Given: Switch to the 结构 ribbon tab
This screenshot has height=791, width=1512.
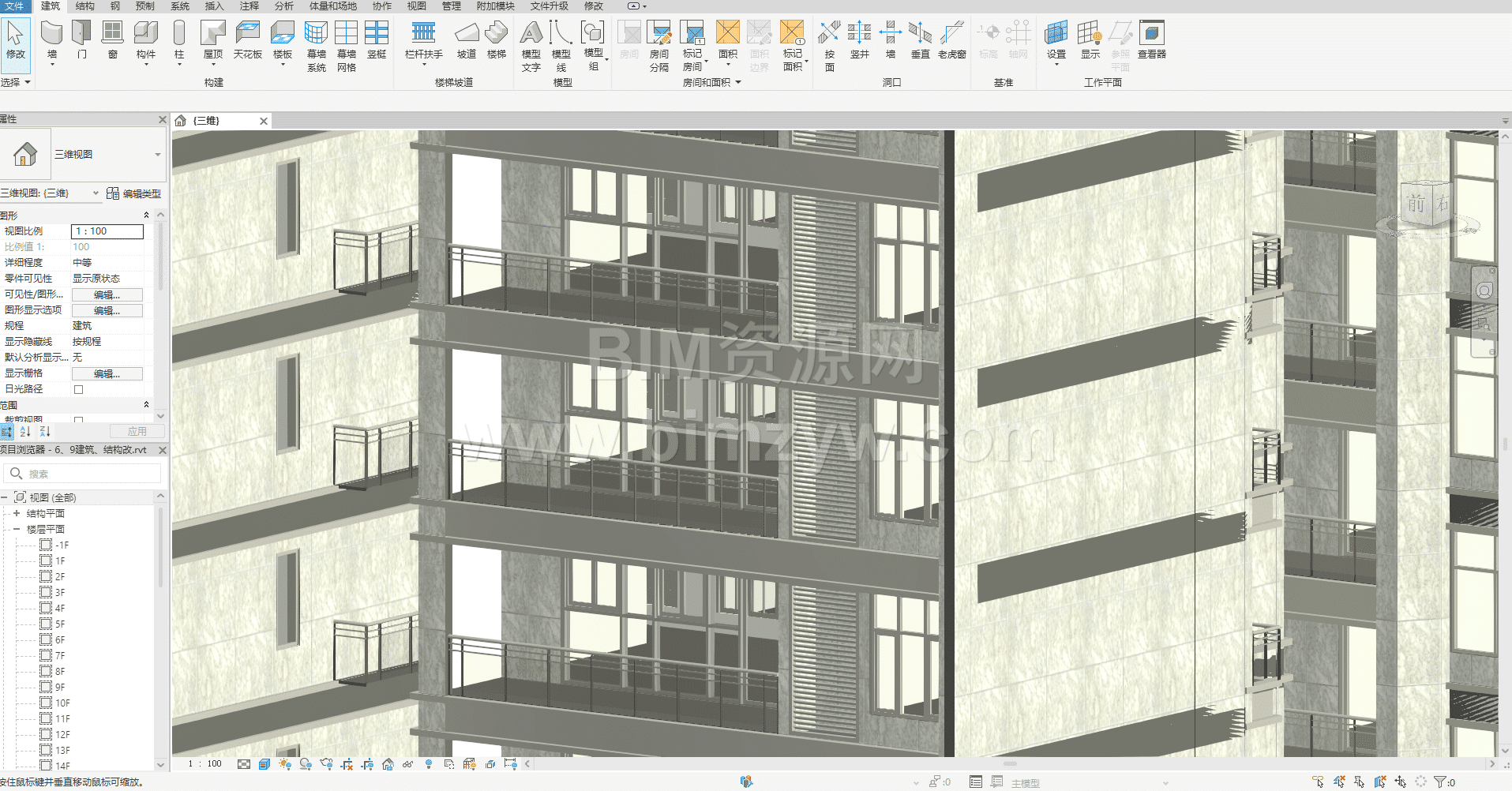Looking at the screenshot, I should point(84,6).
